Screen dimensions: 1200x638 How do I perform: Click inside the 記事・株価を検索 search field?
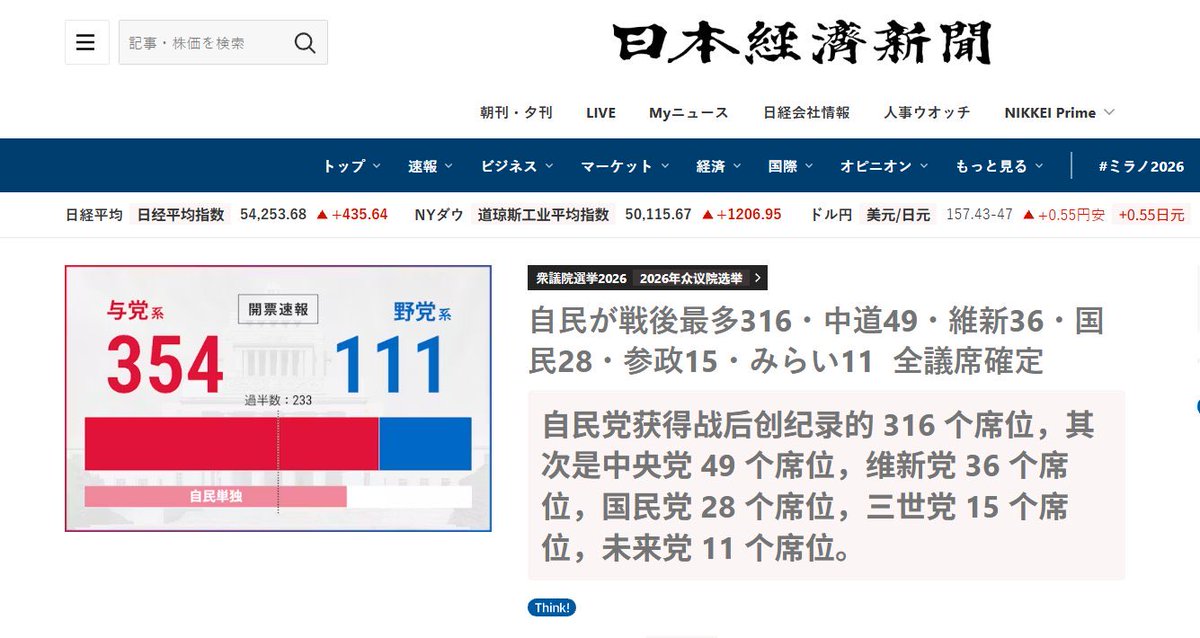(200, 42)
